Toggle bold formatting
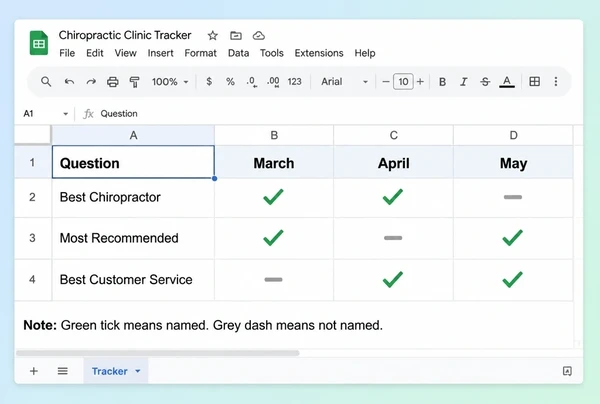Screen dimensions: 600x404 (x=442, y=82)
